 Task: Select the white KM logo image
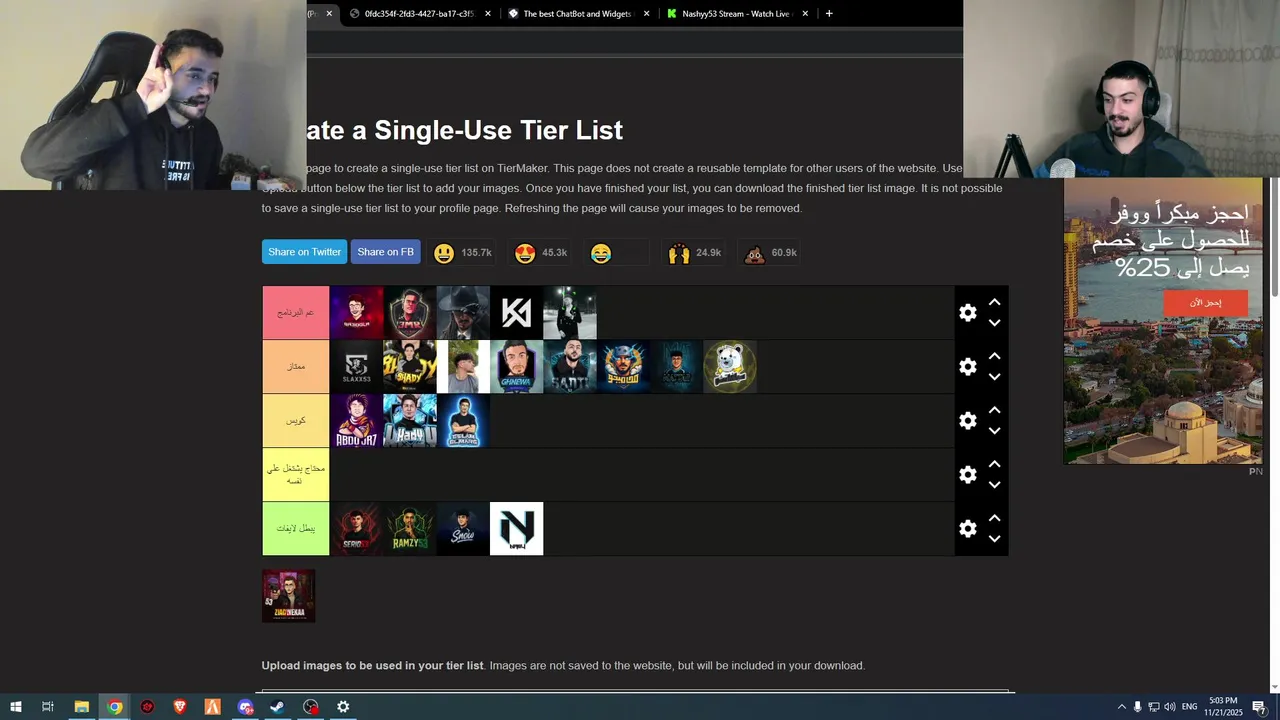[x=516, y=313]
